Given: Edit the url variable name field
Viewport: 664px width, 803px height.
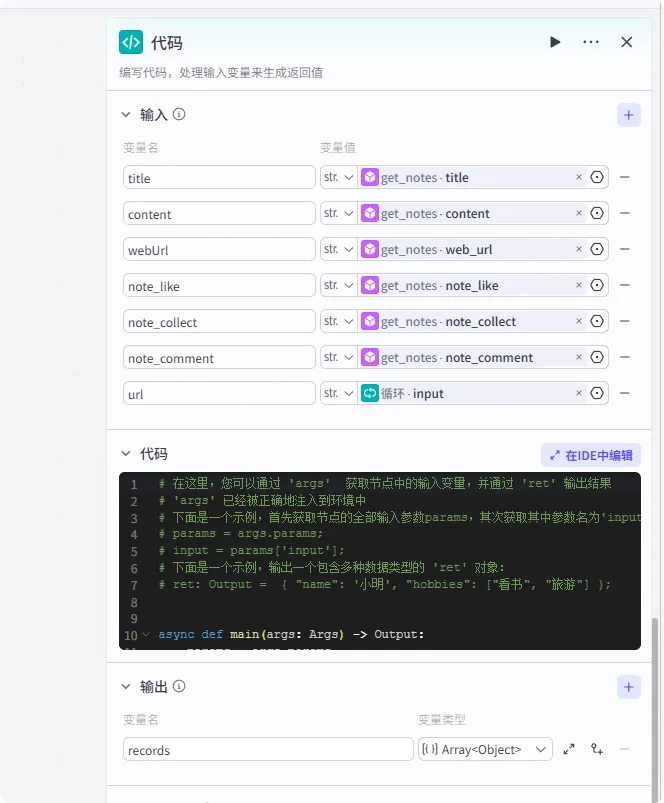Looking at the screenshot, I should tap(219, 393).
